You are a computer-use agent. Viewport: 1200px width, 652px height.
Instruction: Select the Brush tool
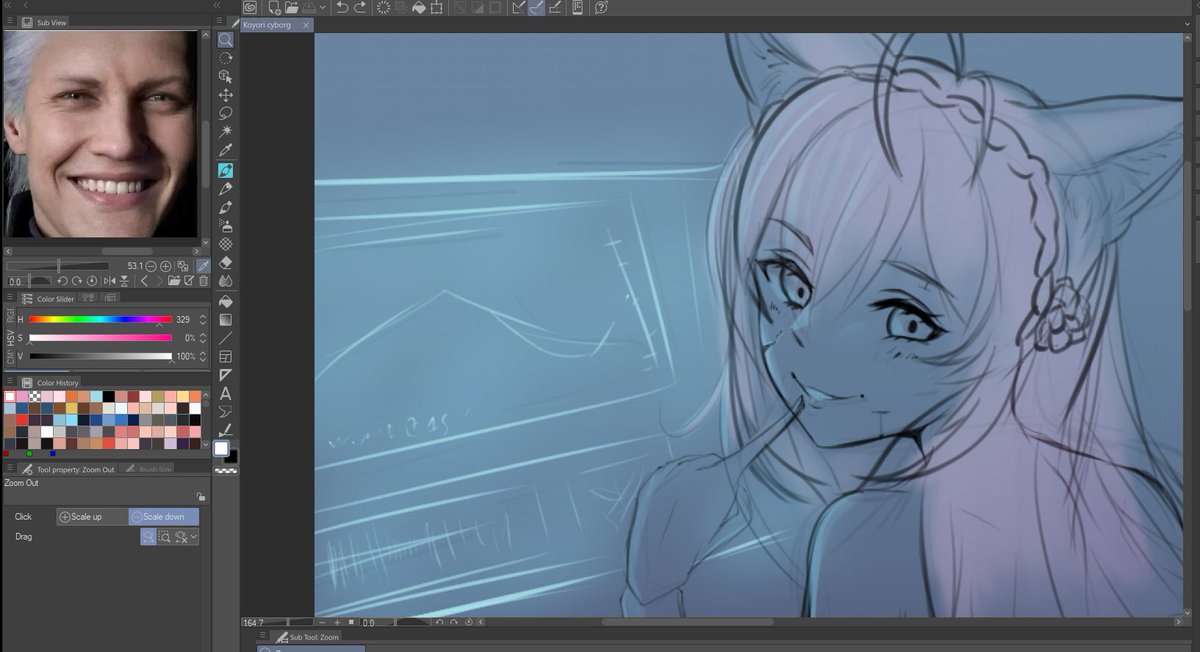tap(226, 207)
